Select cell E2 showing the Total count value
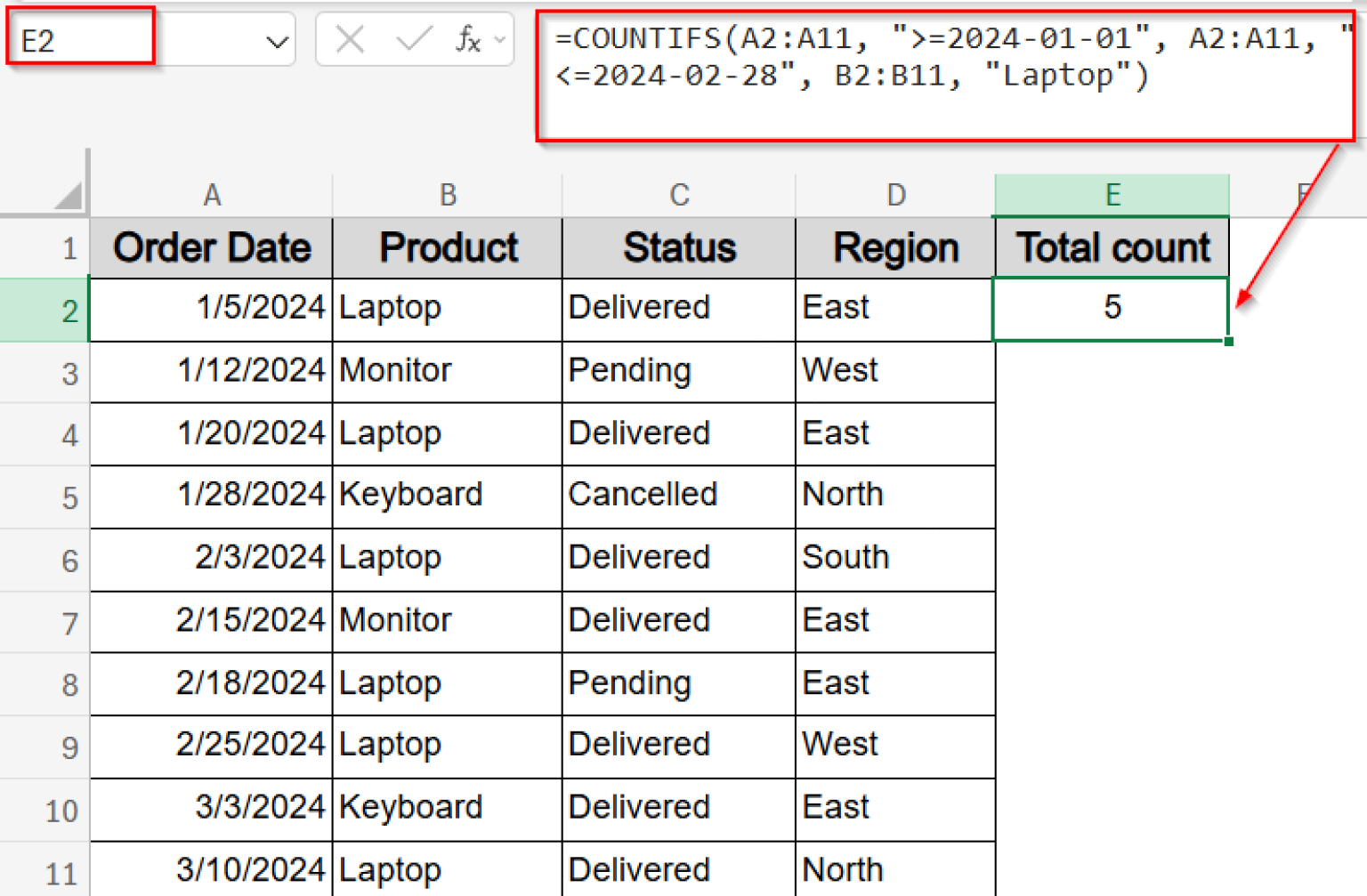1367x896 pixels. [x=1112, y=309]
